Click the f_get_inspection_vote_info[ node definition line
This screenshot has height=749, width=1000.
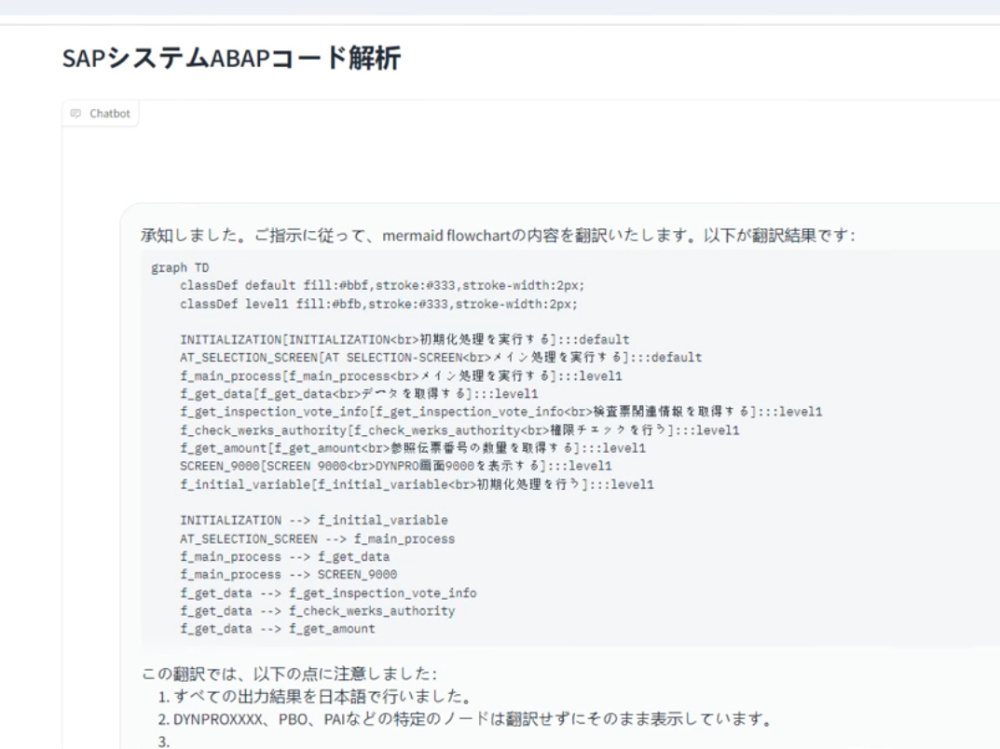point(501,412)
